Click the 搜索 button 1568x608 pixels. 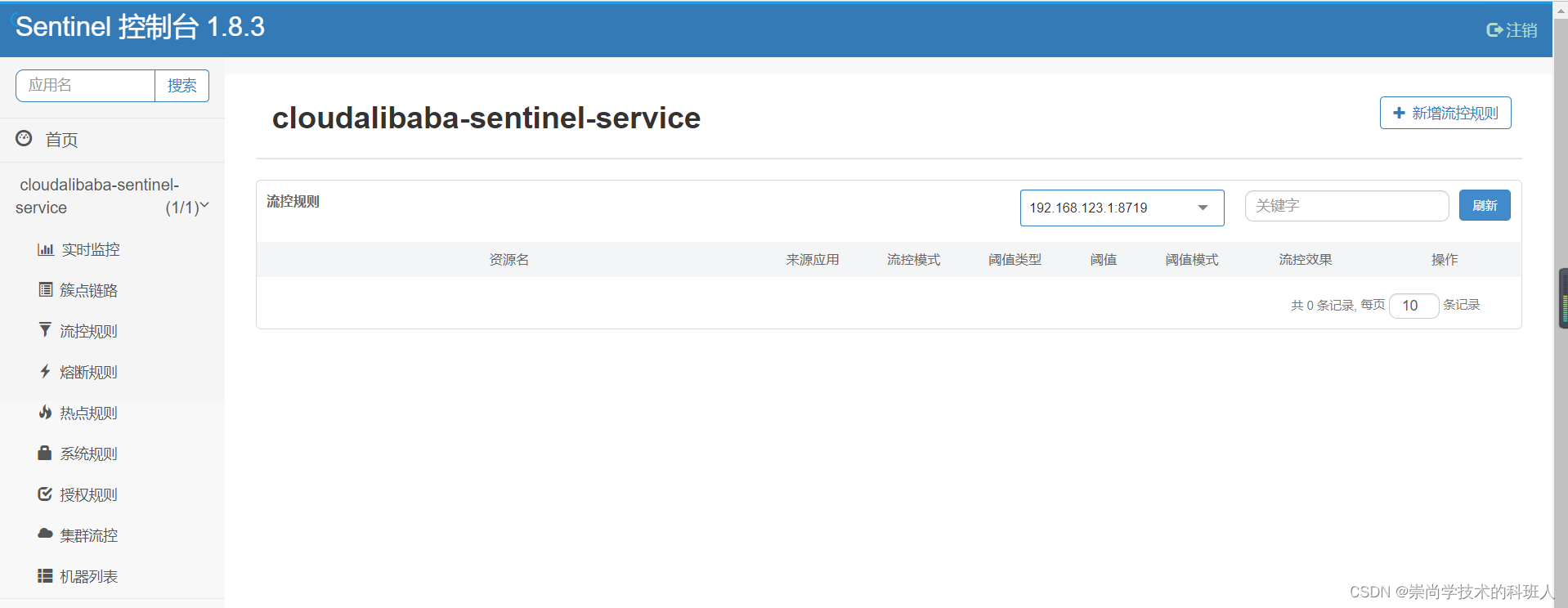point(181,86)
